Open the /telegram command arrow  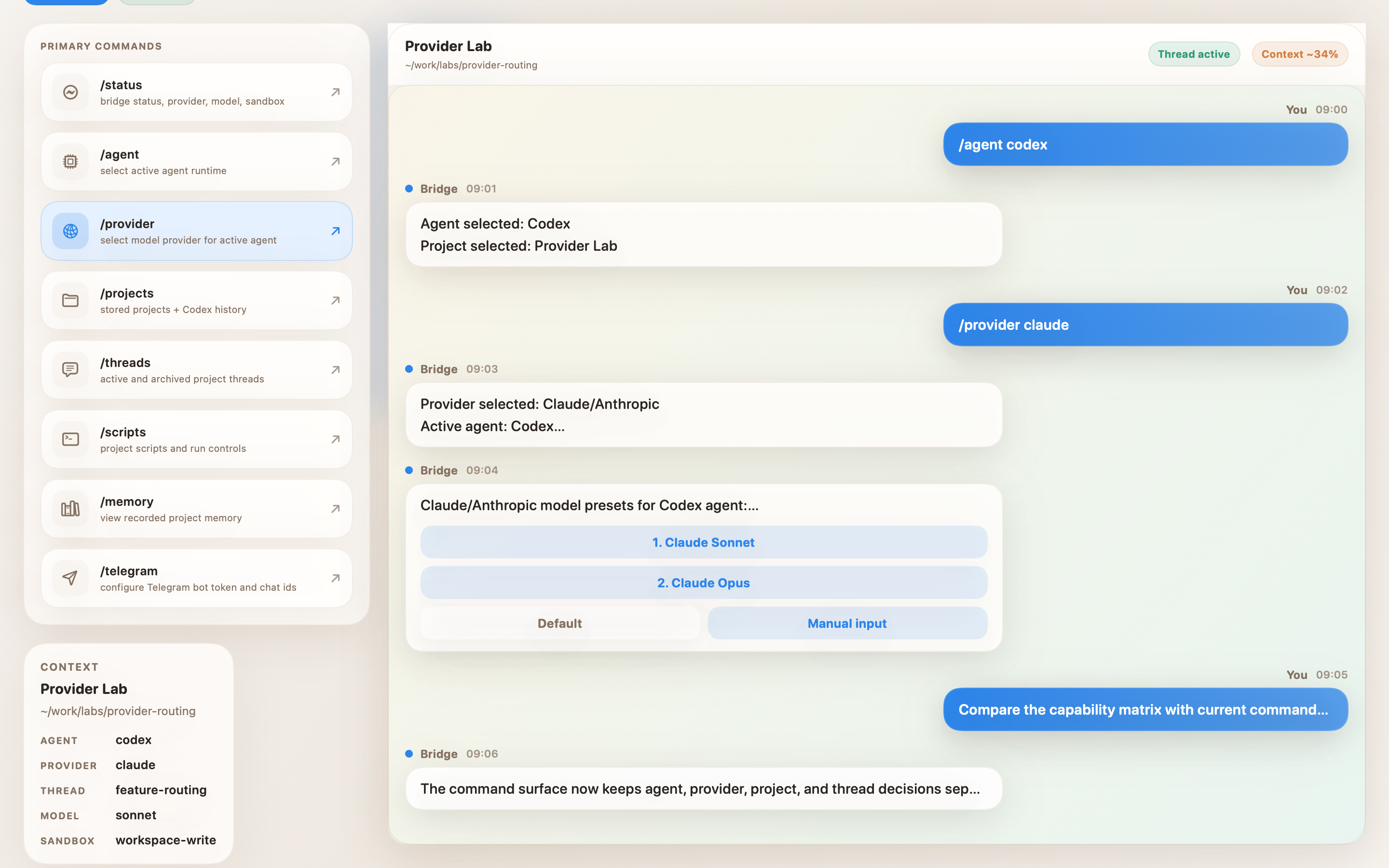click(x=336, y=578)
